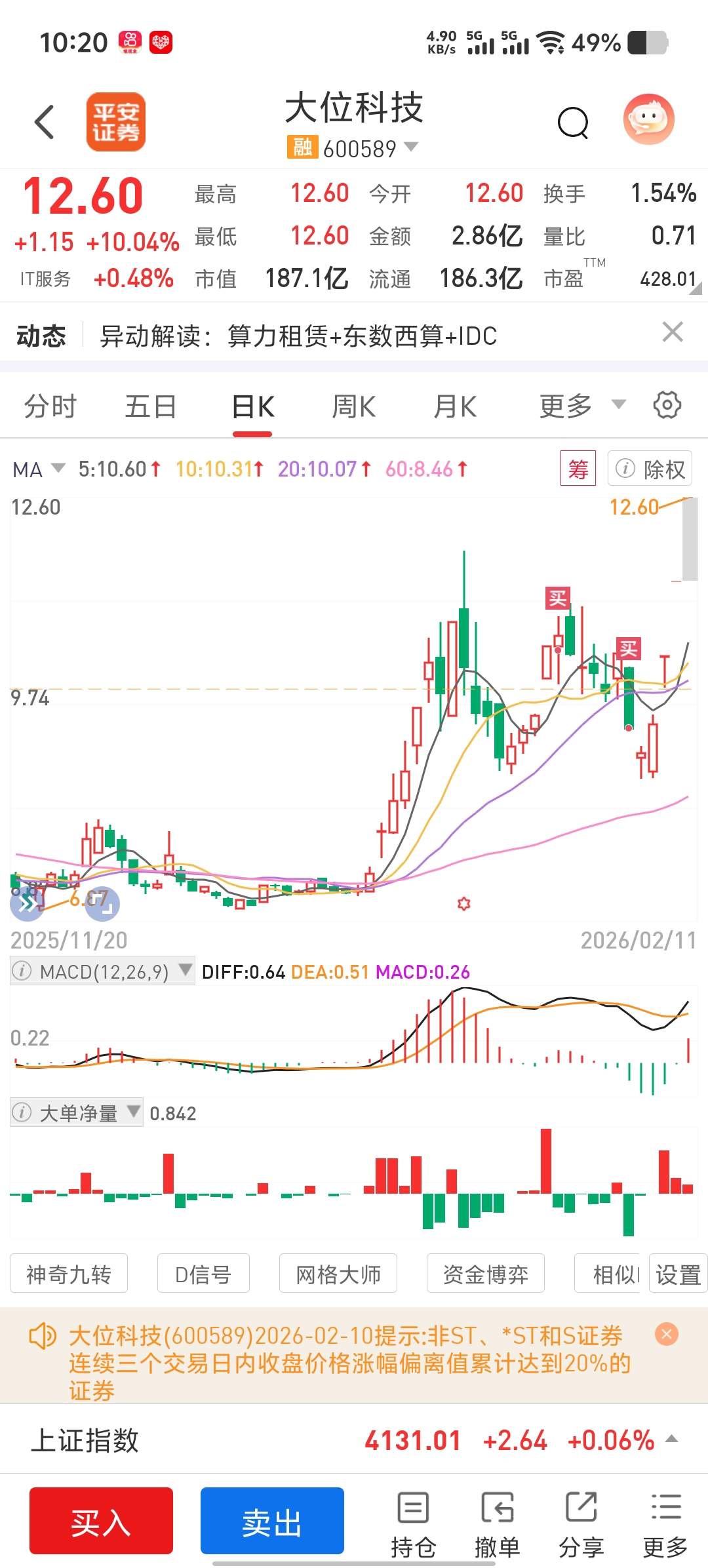Tap the Wi-Fi status icon
708x1568 pixels.
click(x=551, y=43)
